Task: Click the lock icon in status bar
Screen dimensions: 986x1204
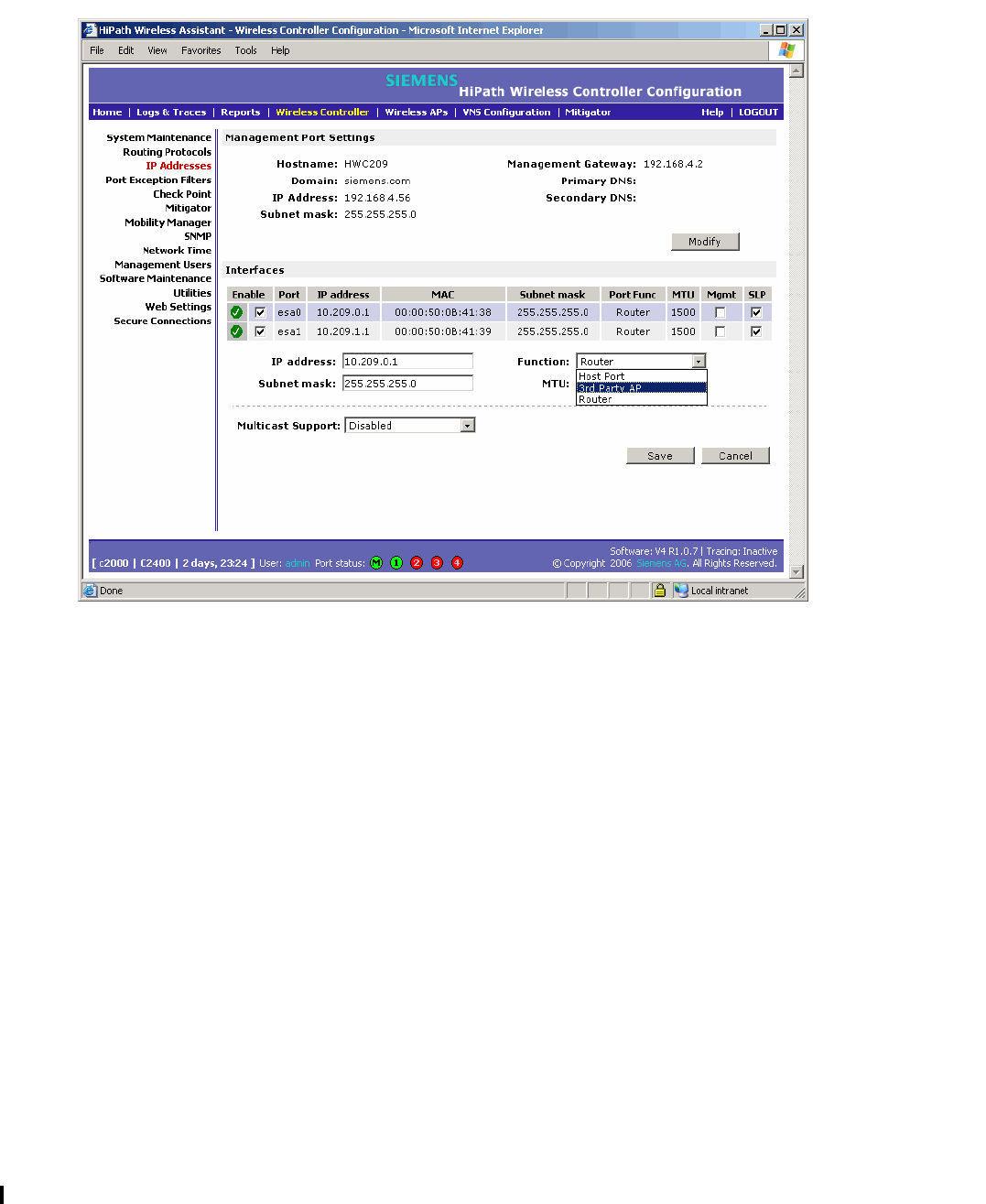Action: [x=659, y=591]
